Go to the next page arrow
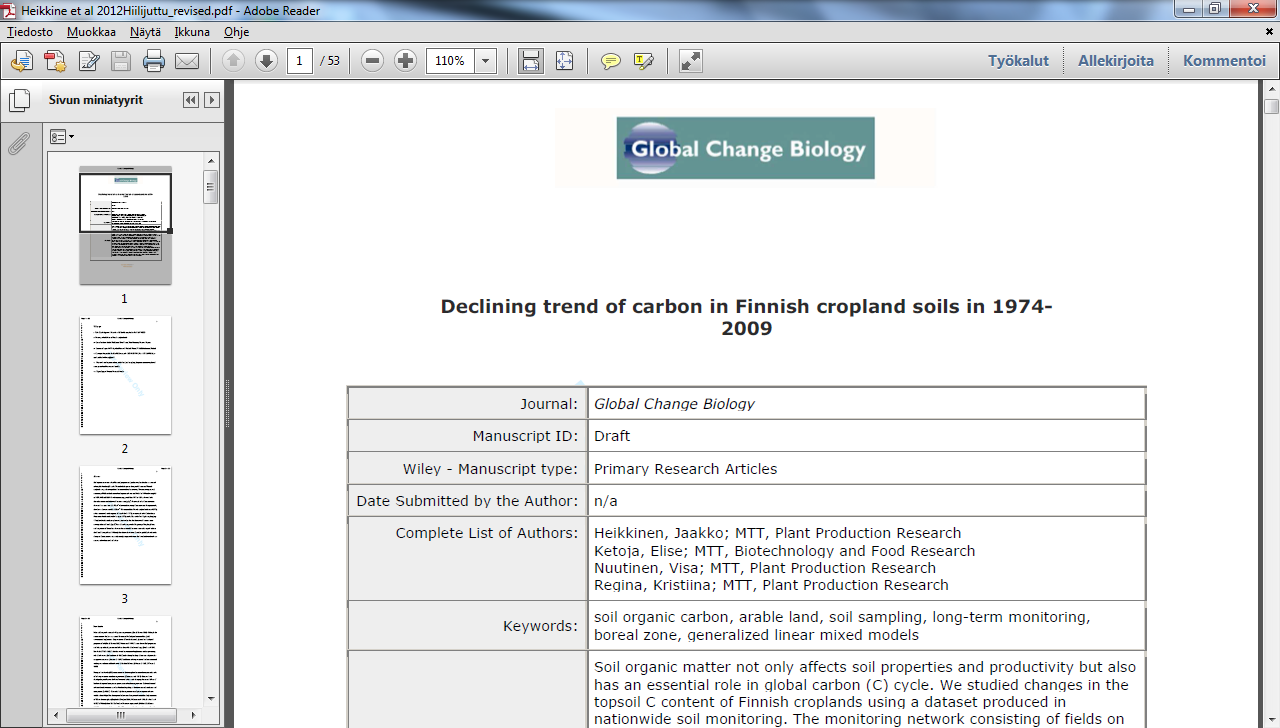 tap(266, 61)
